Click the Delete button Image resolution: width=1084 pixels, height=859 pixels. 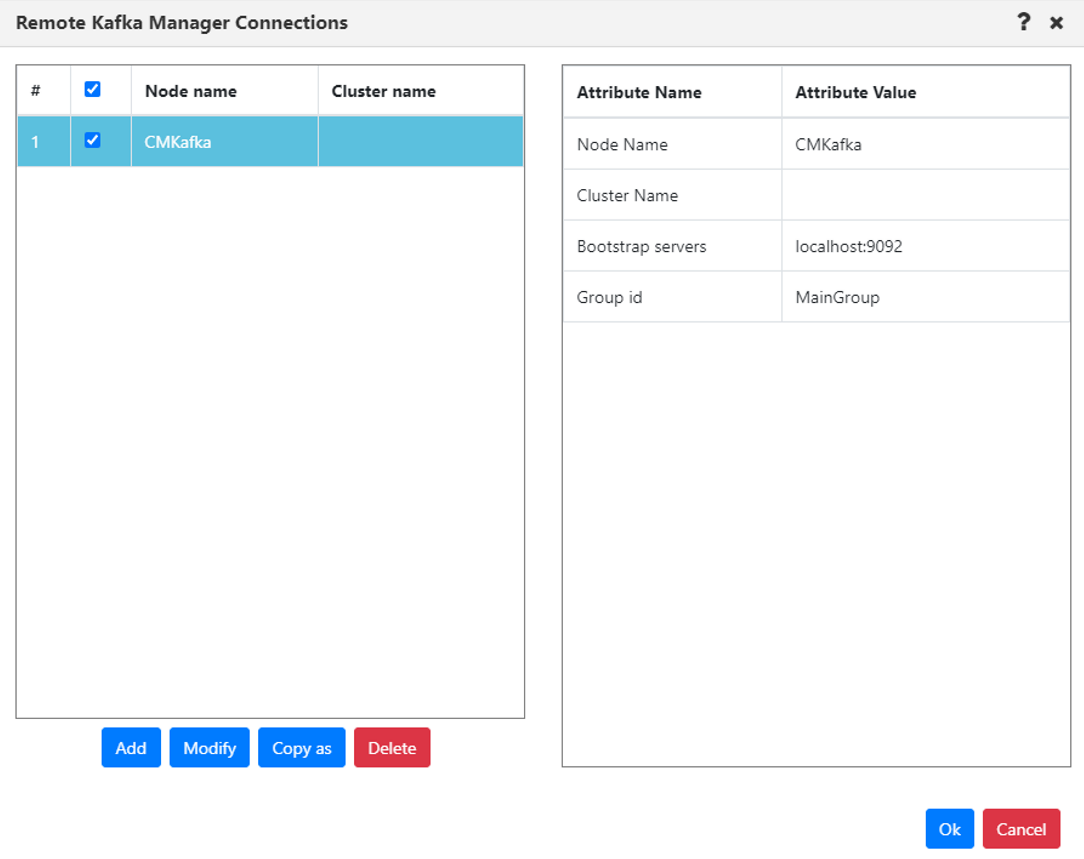[392, 747]
